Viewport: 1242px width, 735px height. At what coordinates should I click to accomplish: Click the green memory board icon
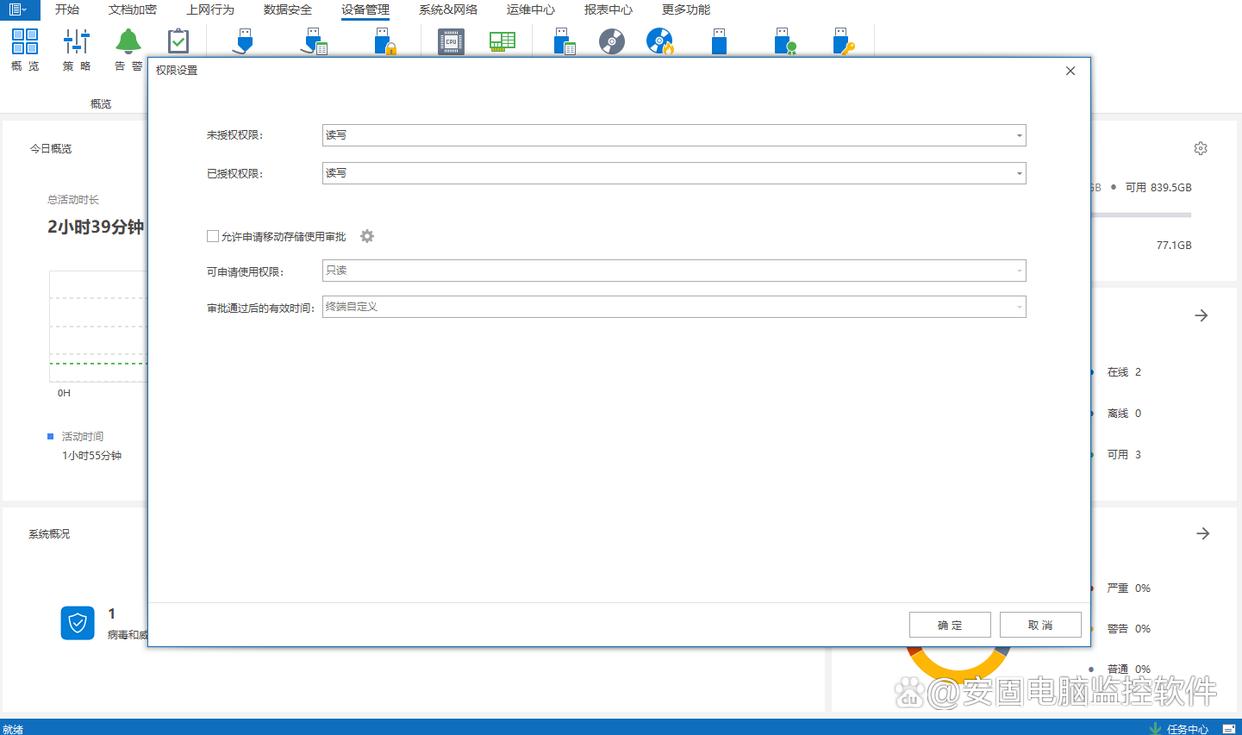502,41
